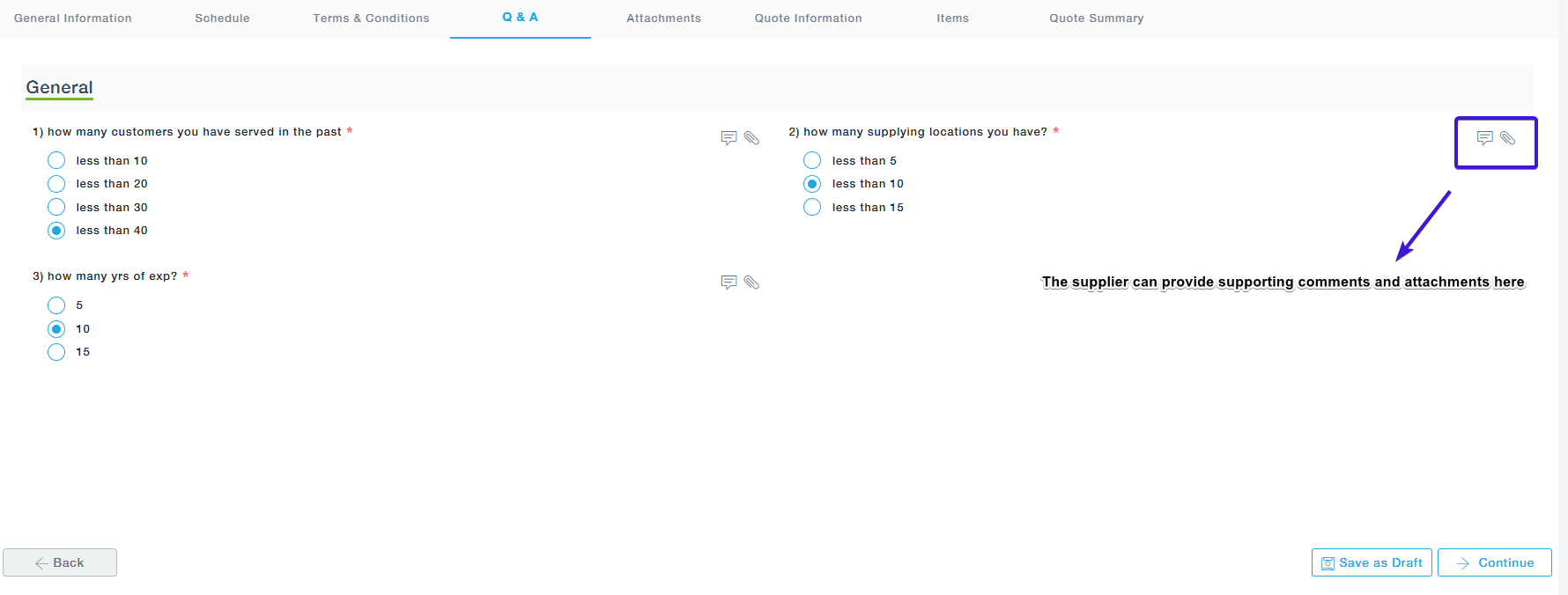
Task: Open the Schedule tab
Action: click(222, 18)
